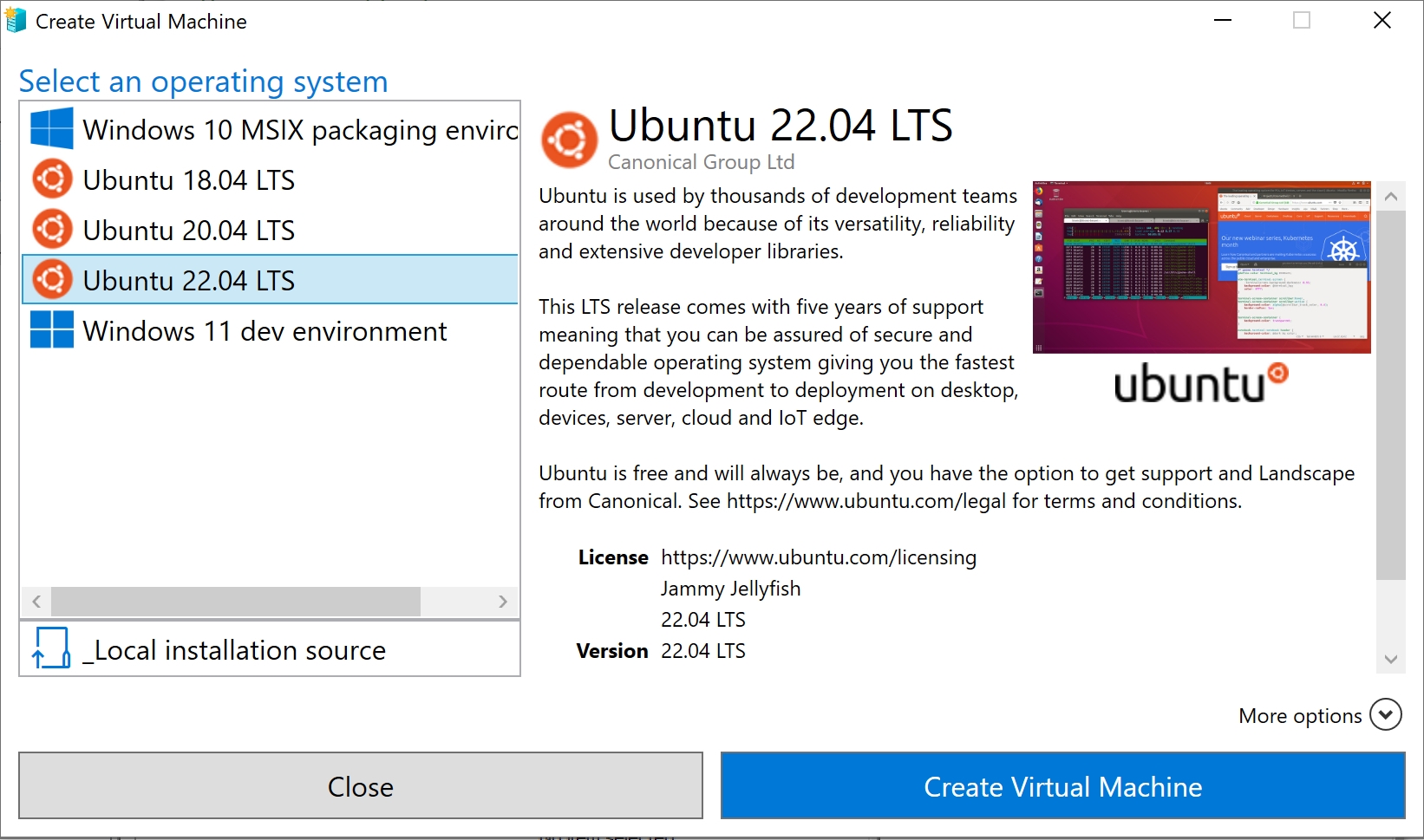Click the Ubuntu logo beside the title

point(568,138)
